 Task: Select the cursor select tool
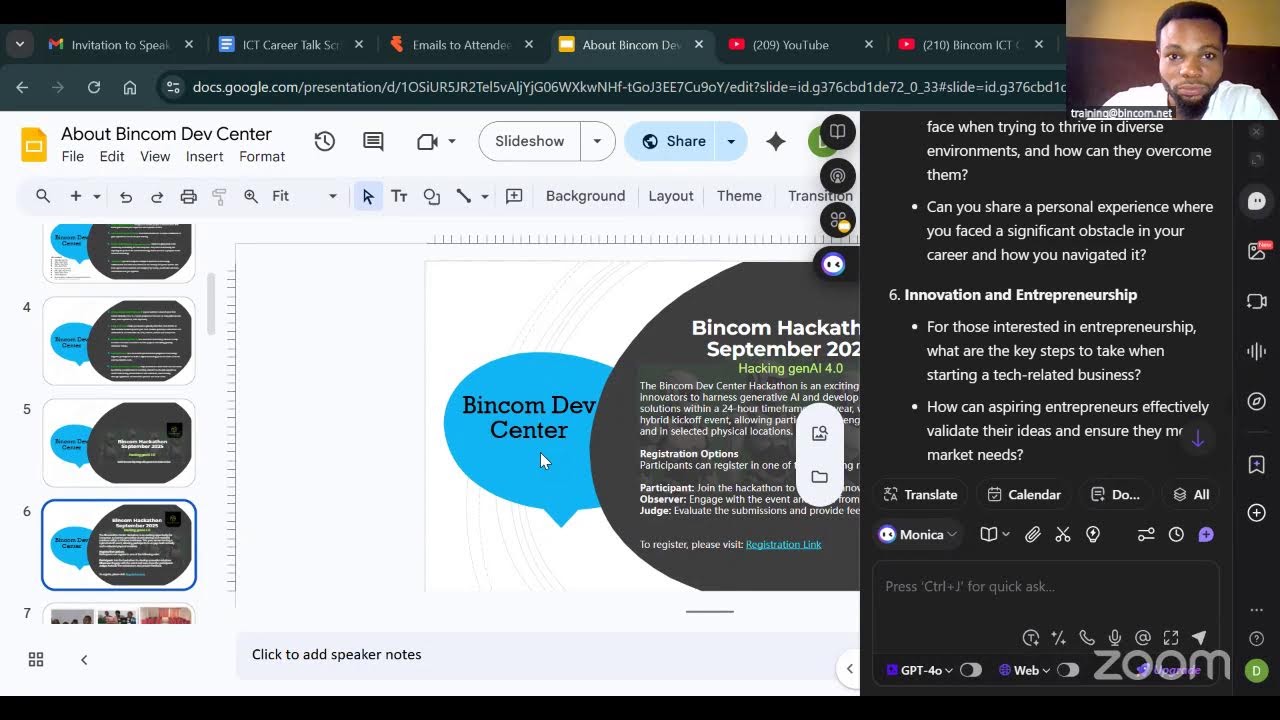pyautogui.click(x=368, y=196)
